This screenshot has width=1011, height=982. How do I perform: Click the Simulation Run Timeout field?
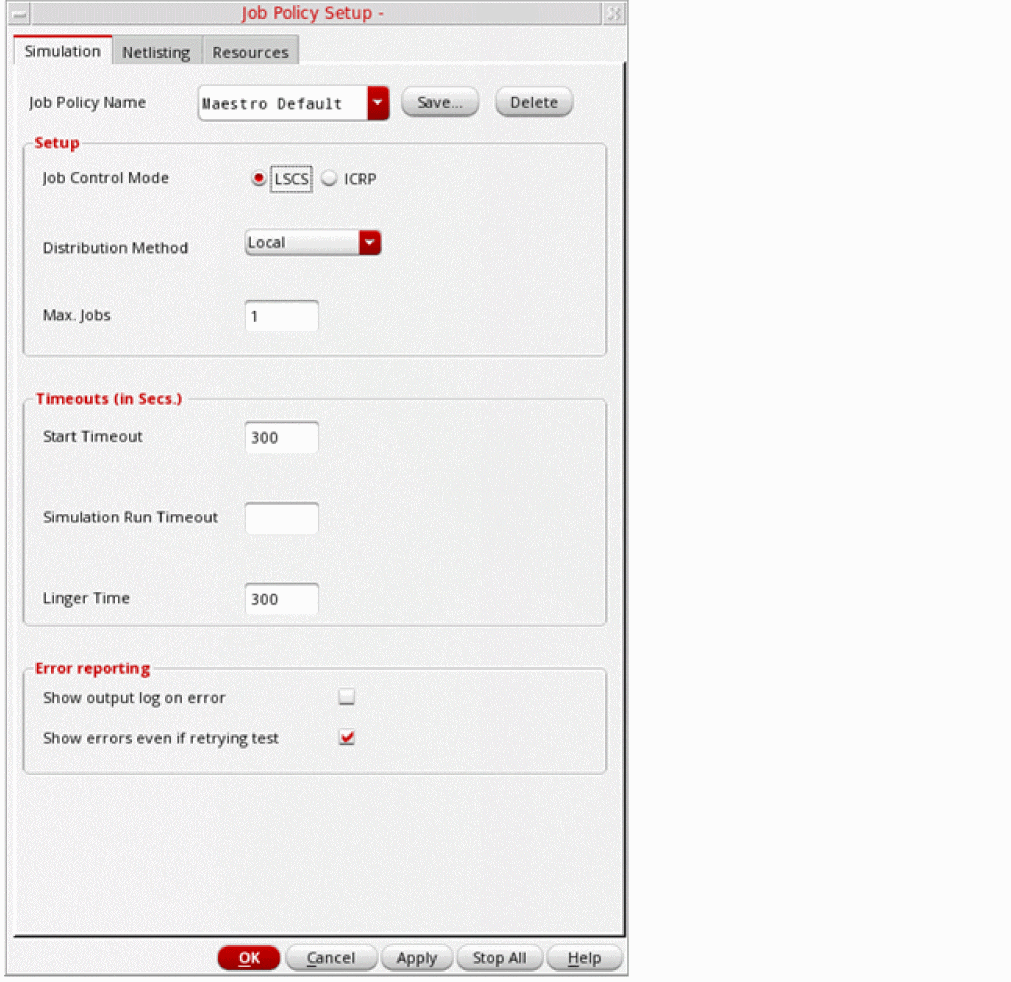(x=282, y=518)
